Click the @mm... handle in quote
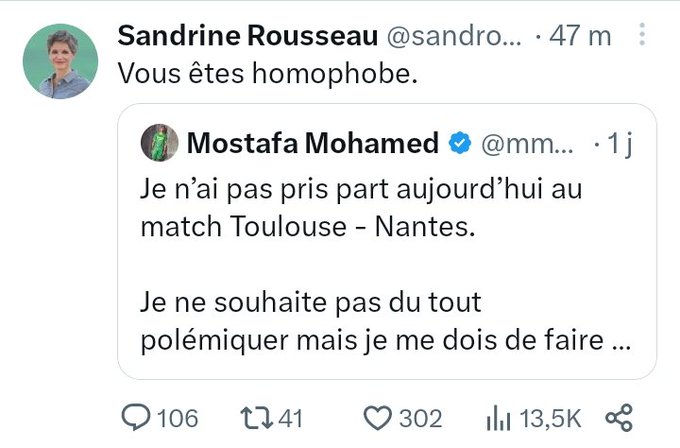 [x=528, y=145]
